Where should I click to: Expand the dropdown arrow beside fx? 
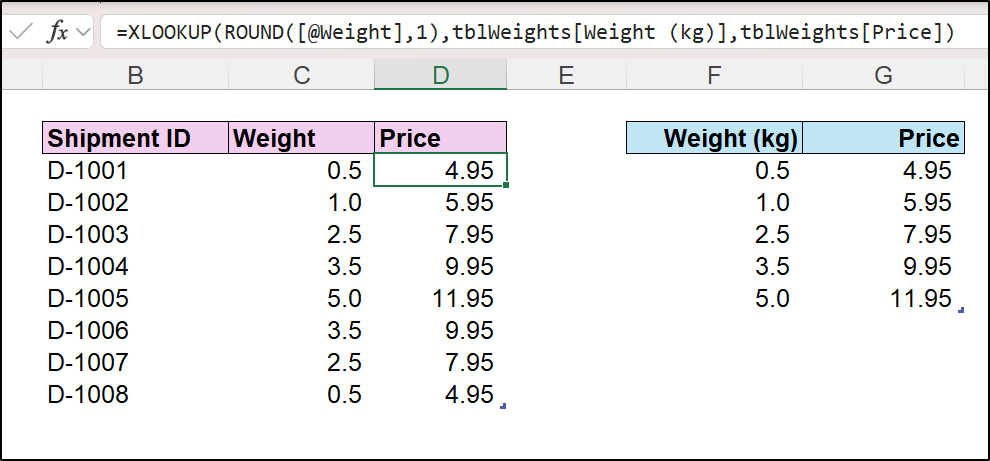pos(82,33)
